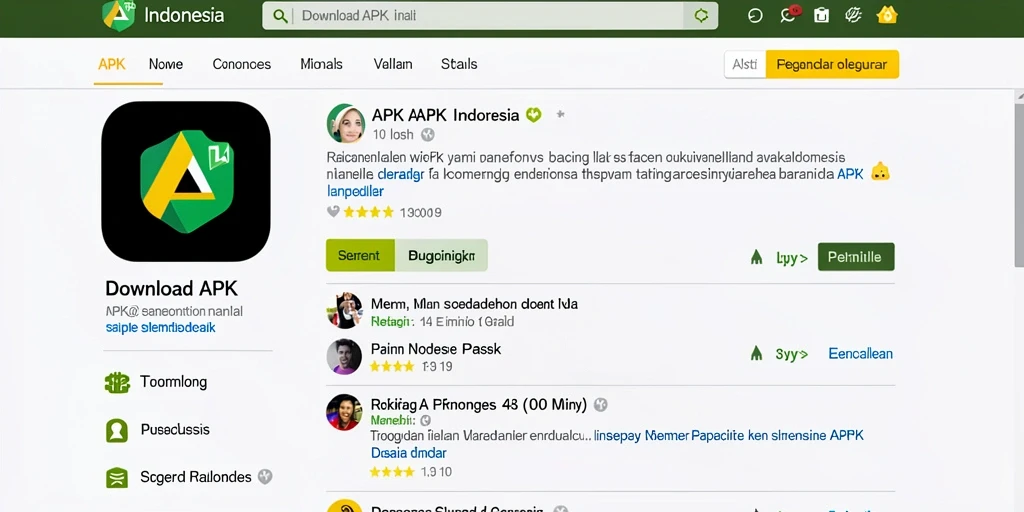The width and height of the screenshot is (1024, 512).
Task: Click the magnifier icon in search bar
Action: [280, 16]
